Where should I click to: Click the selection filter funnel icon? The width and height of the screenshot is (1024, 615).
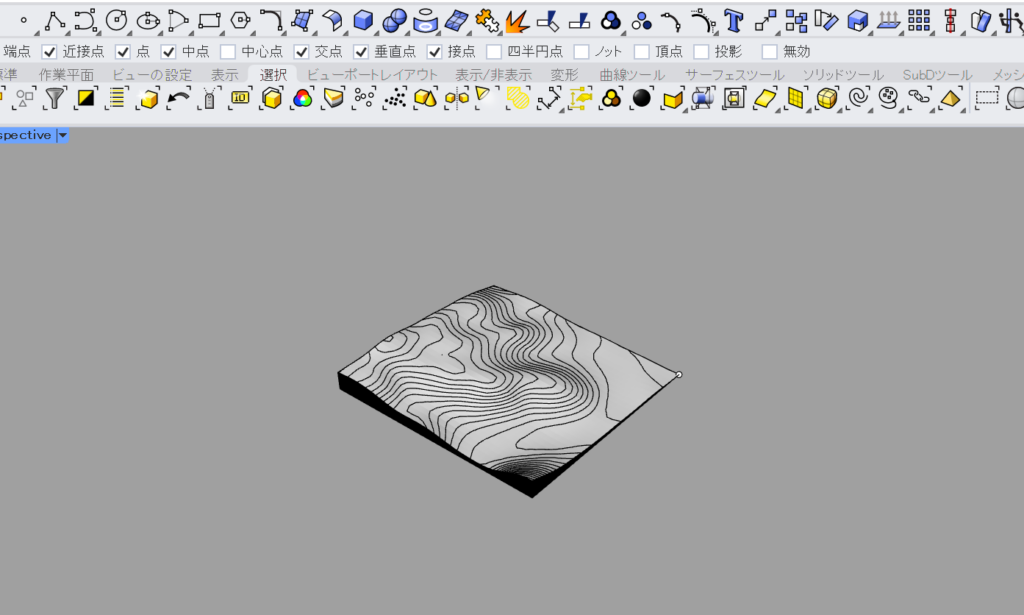tap(55, 97)
